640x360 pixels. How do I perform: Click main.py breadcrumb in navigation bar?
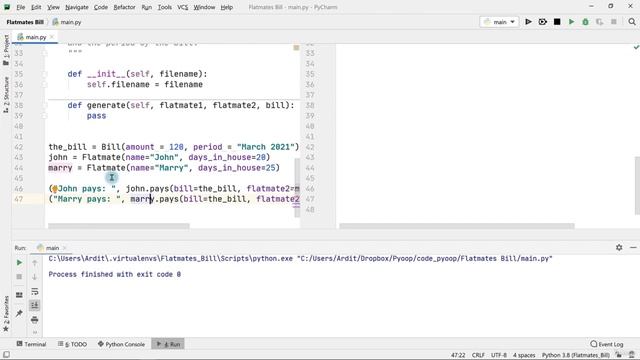67,22
